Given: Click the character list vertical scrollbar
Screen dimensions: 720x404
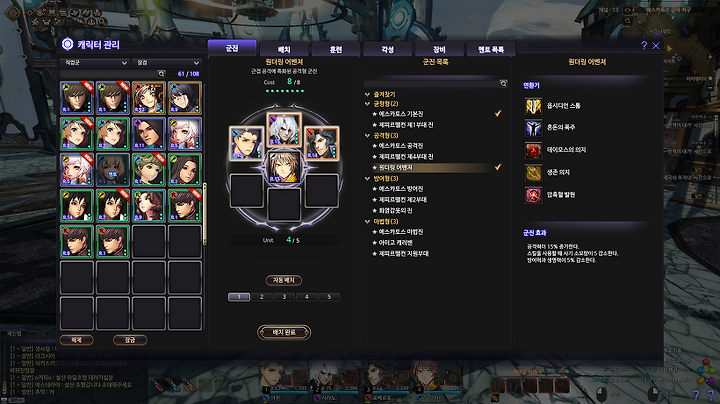Looking at the screenshot, I should pos(205,213).
